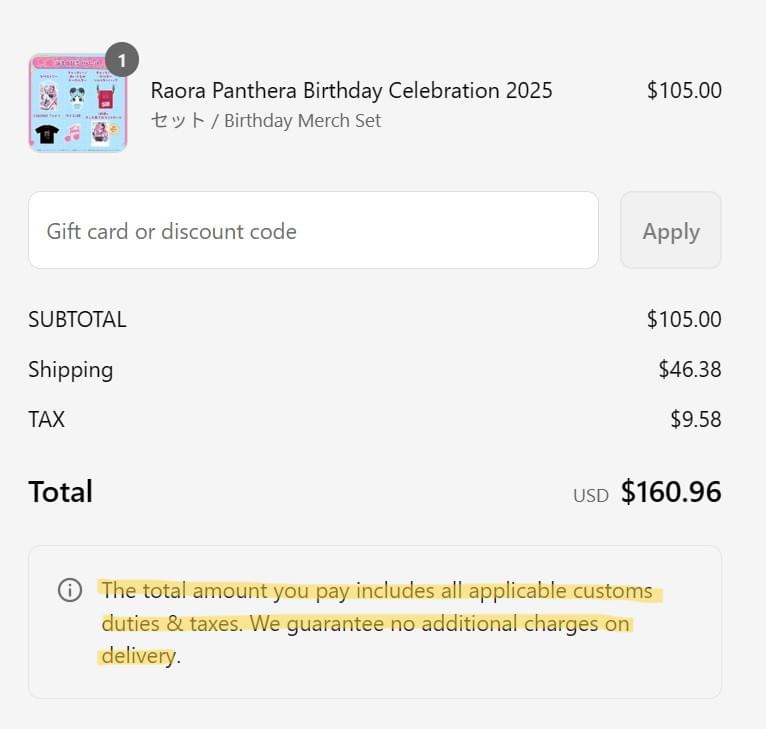Viewport: 766px width, 729px height.
Task: Focus the gift card or discount code field
Action: pyautogui.click(x=313, y=230)
